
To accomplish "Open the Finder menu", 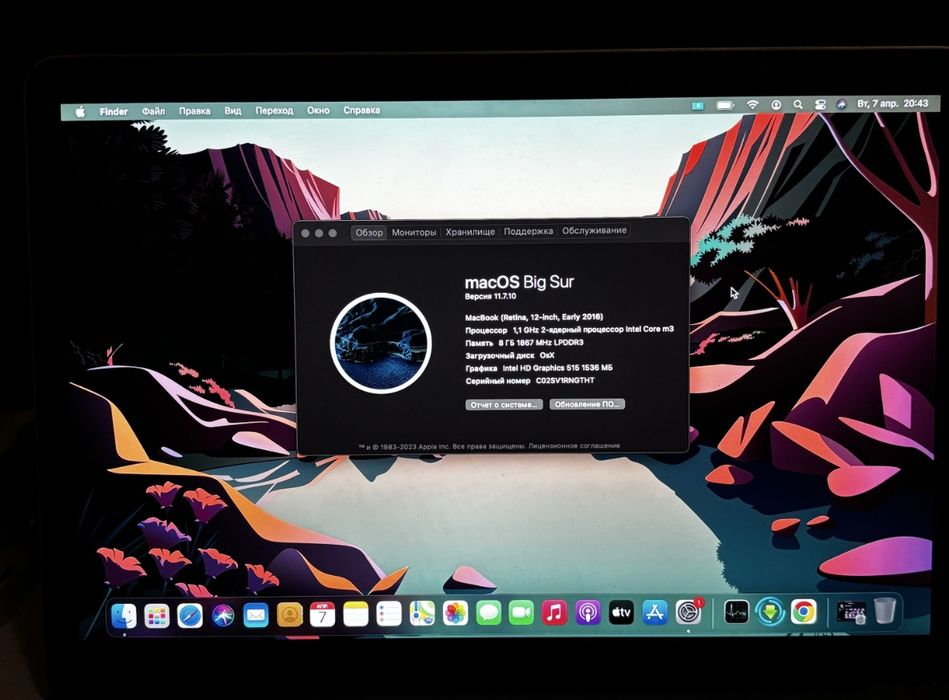I will coord(113,112).
